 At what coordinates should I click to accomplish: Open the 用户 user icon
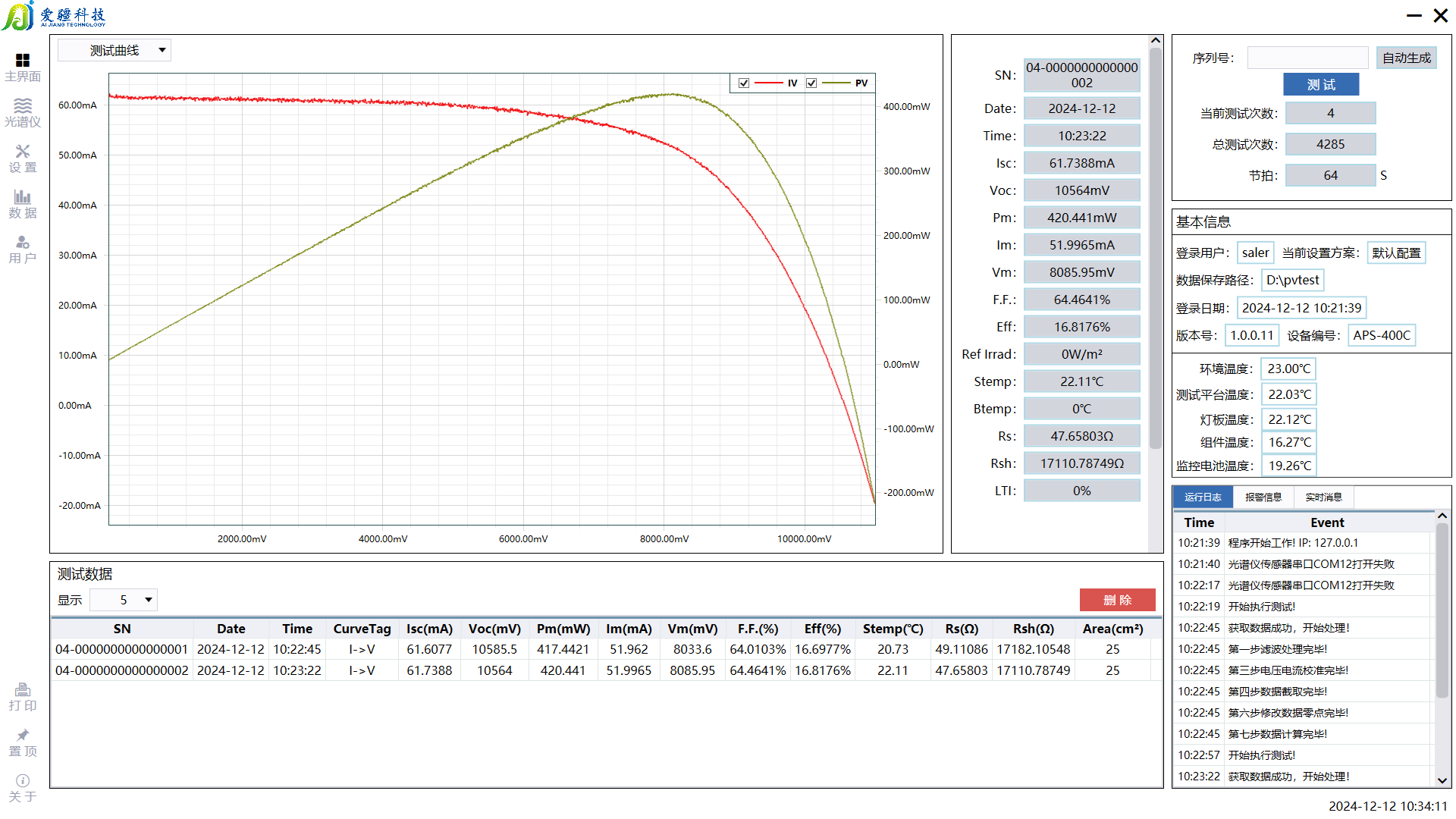[23, 243]
